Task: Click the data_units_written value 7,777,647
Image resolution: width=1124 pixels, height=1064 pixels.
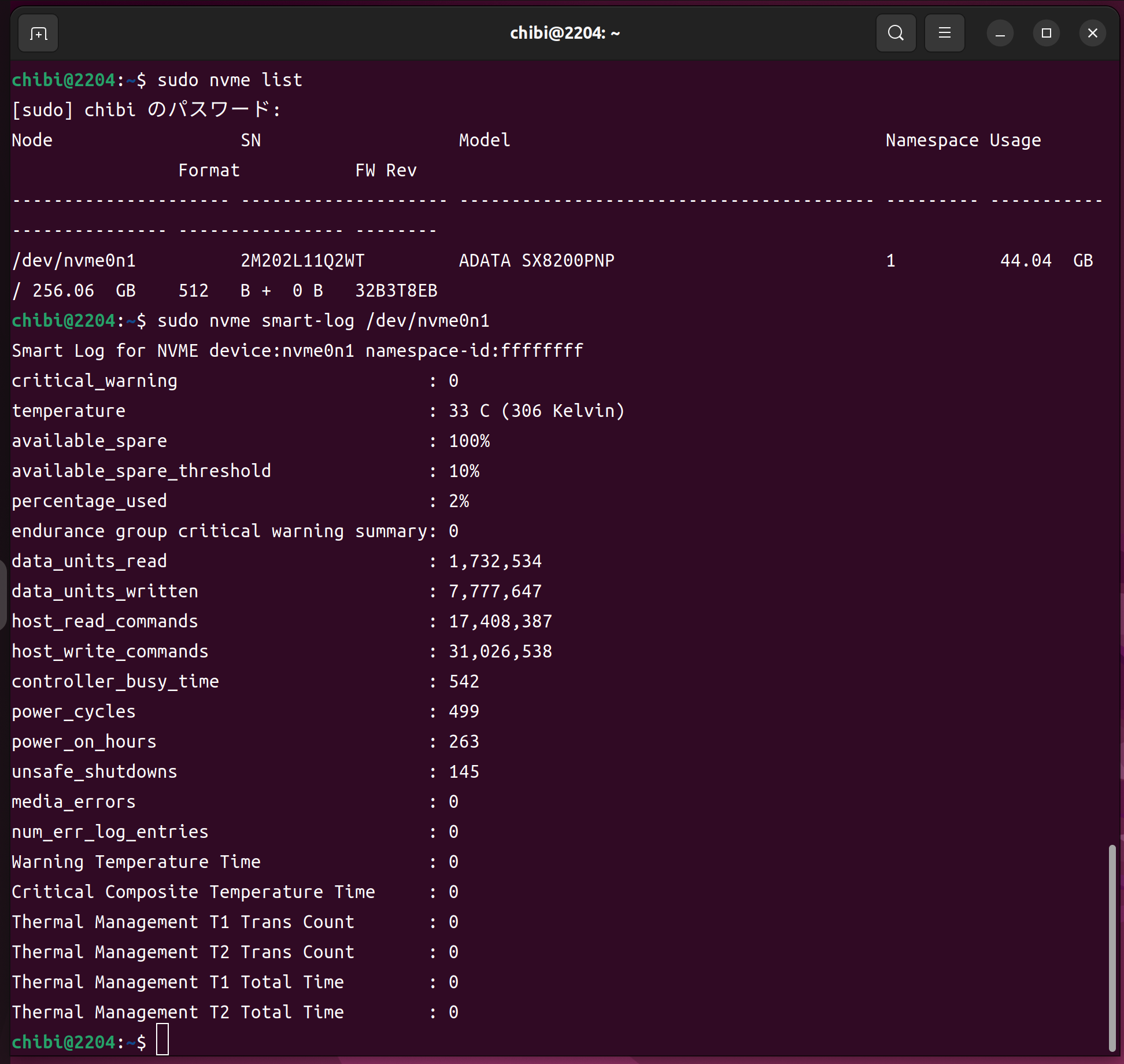Action: (x=495, y=591)
